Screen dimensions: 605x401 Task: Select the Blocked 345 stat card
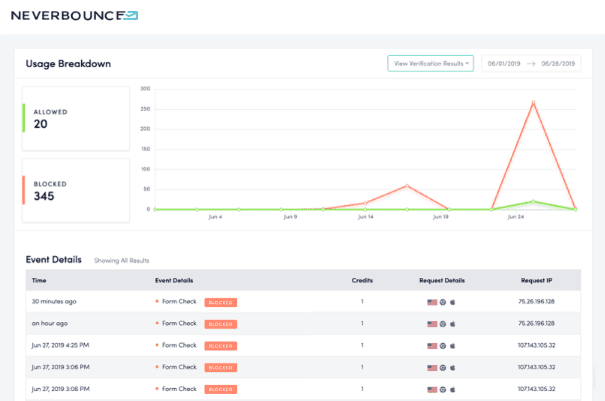click(x=78, y=190)
